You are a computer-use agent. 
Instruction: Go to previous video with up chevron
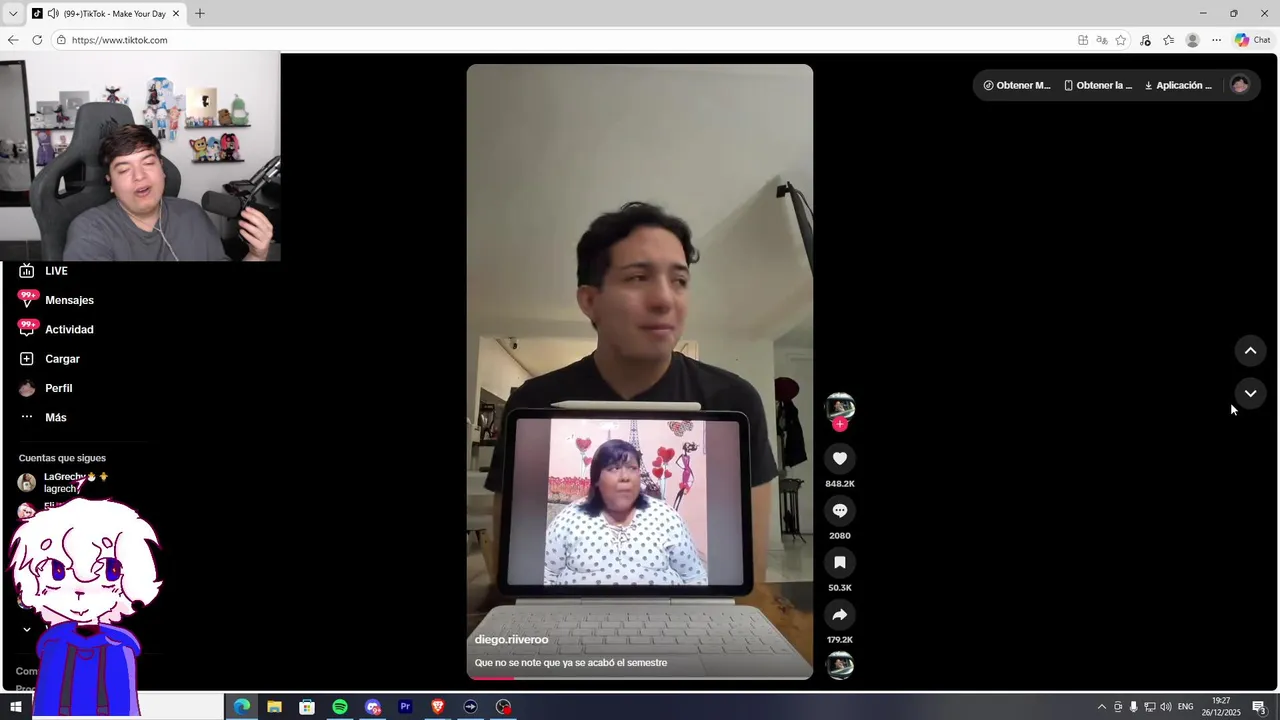click(x=1250, y=351)
